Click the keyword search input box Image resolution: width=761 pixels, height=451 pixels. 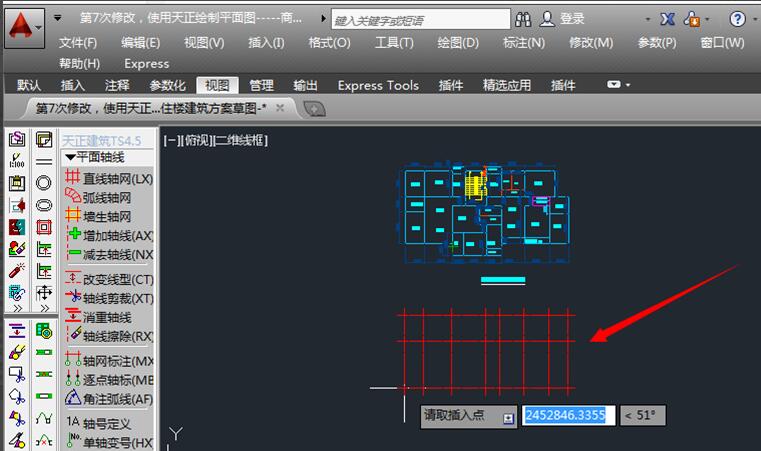pos(418,19)
